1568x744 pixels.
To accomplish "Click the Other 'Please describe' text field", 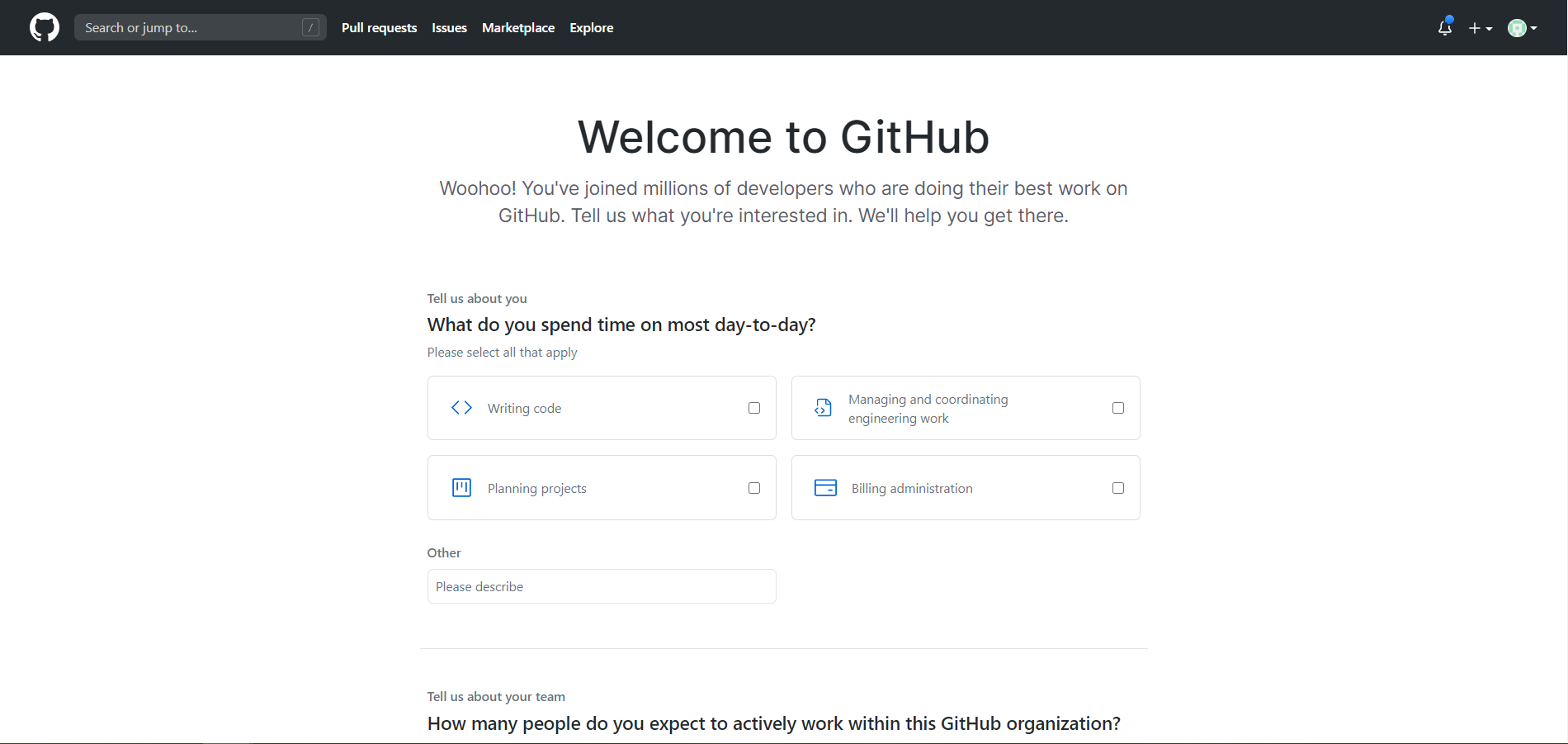I will tap(602, 586).
